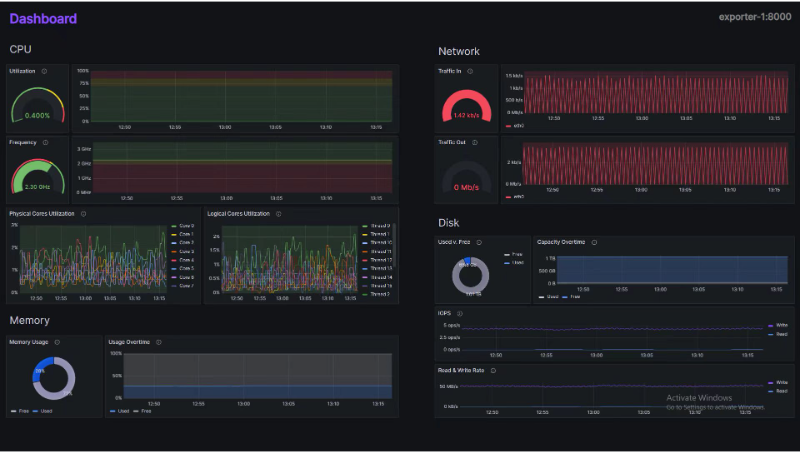Open the Utilization panel title menu
This screenshot has width=800, height=453.
point(22,71)
